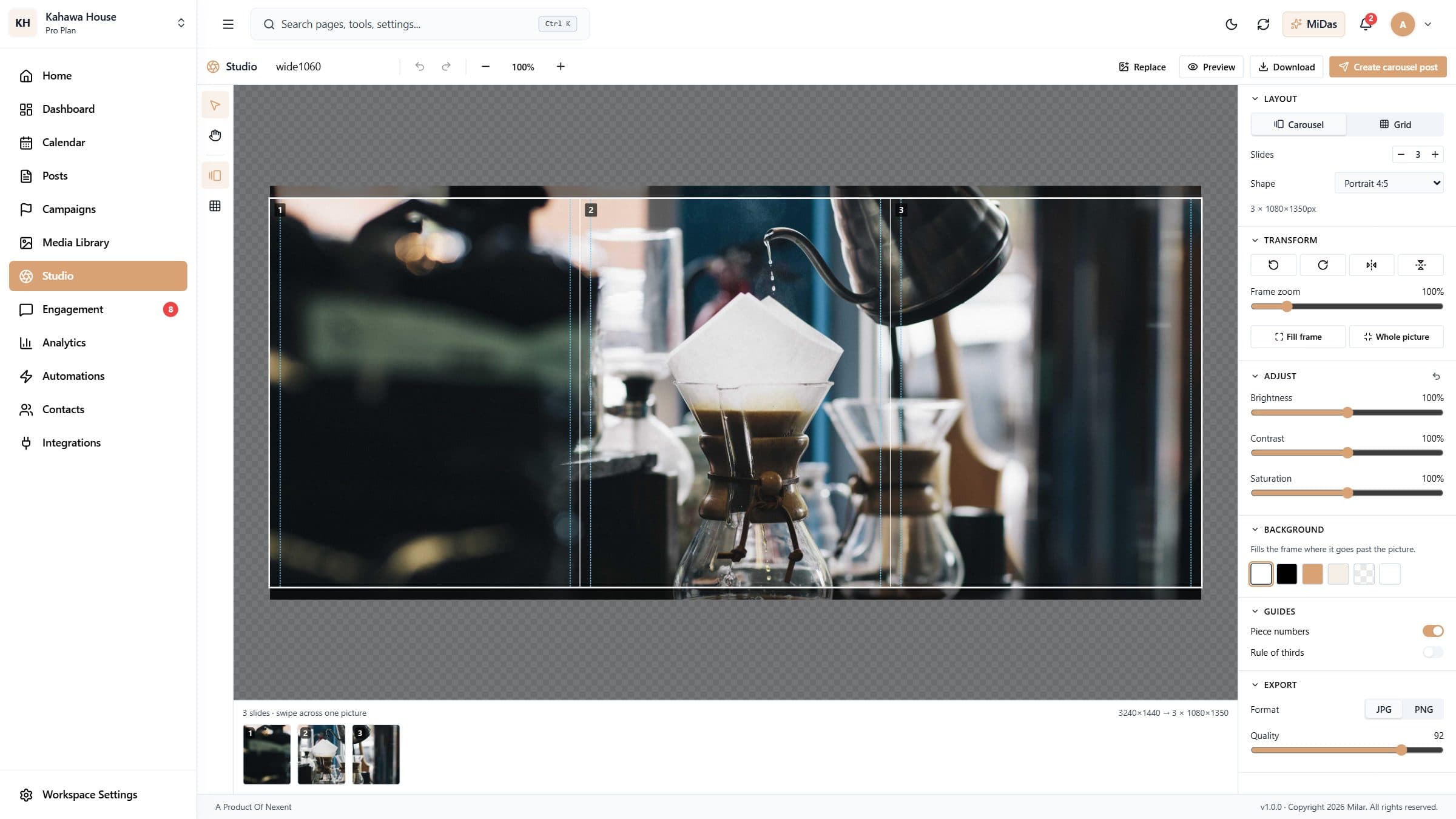Image resolution: width=1456 pixels, height=819 pixels.
Task: Toggle Piece numbers guide off
Action: point(1433,631)
